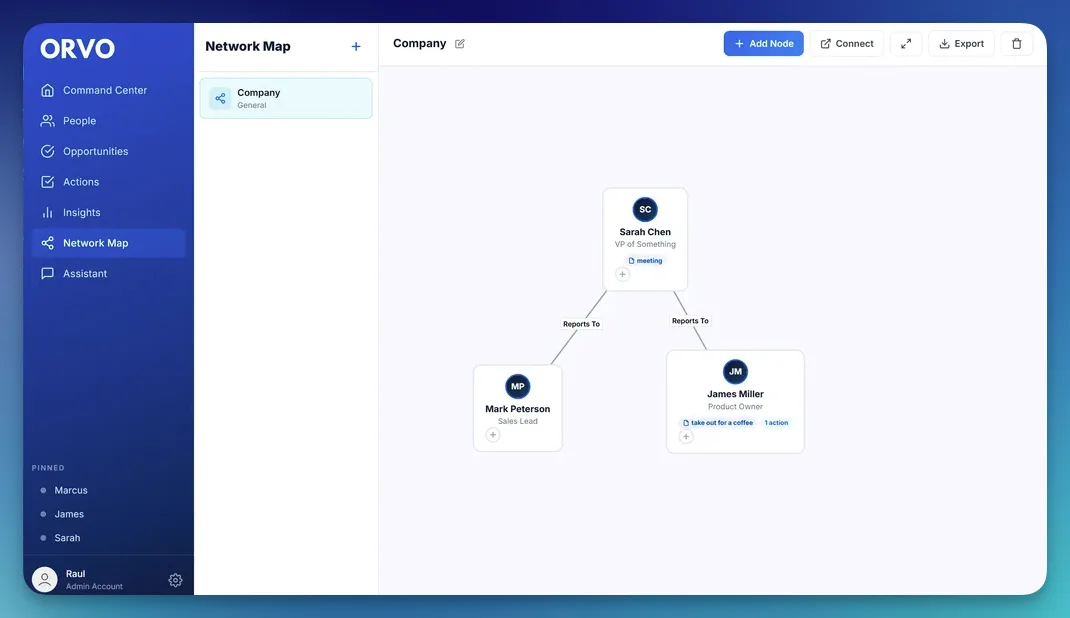
Task: Click the JM avatar on James Miller
Action: pyautogui.click(x=735, y=372)
